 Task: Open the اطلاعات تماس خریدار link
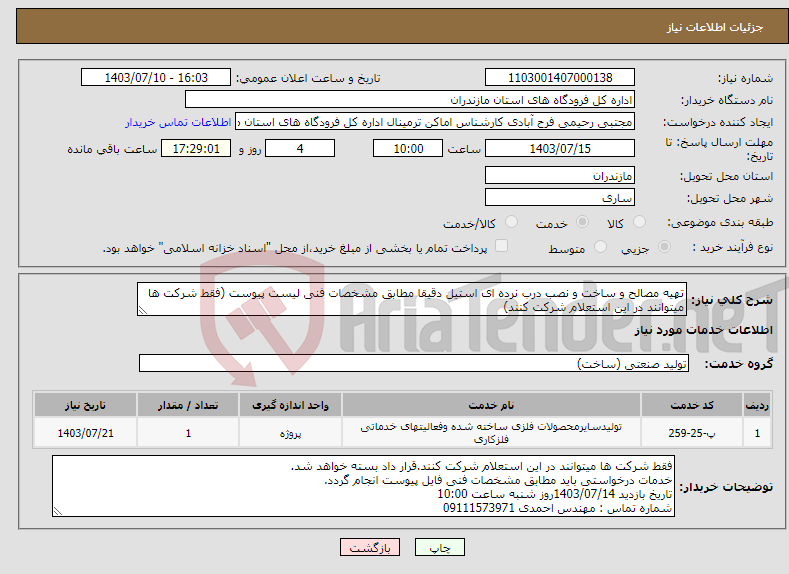178,122
